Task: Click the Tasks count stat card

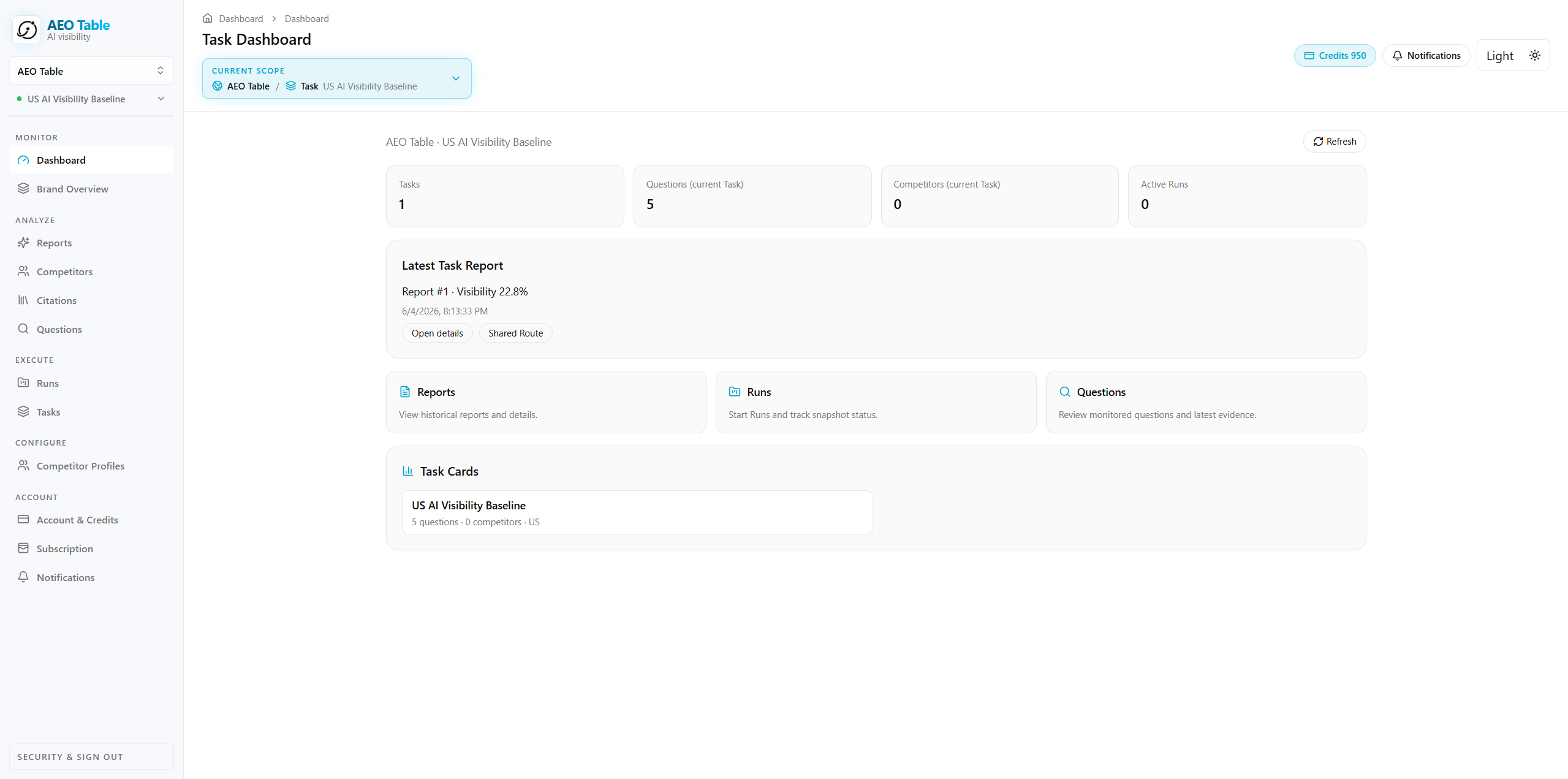Action: tap(505, 196)
